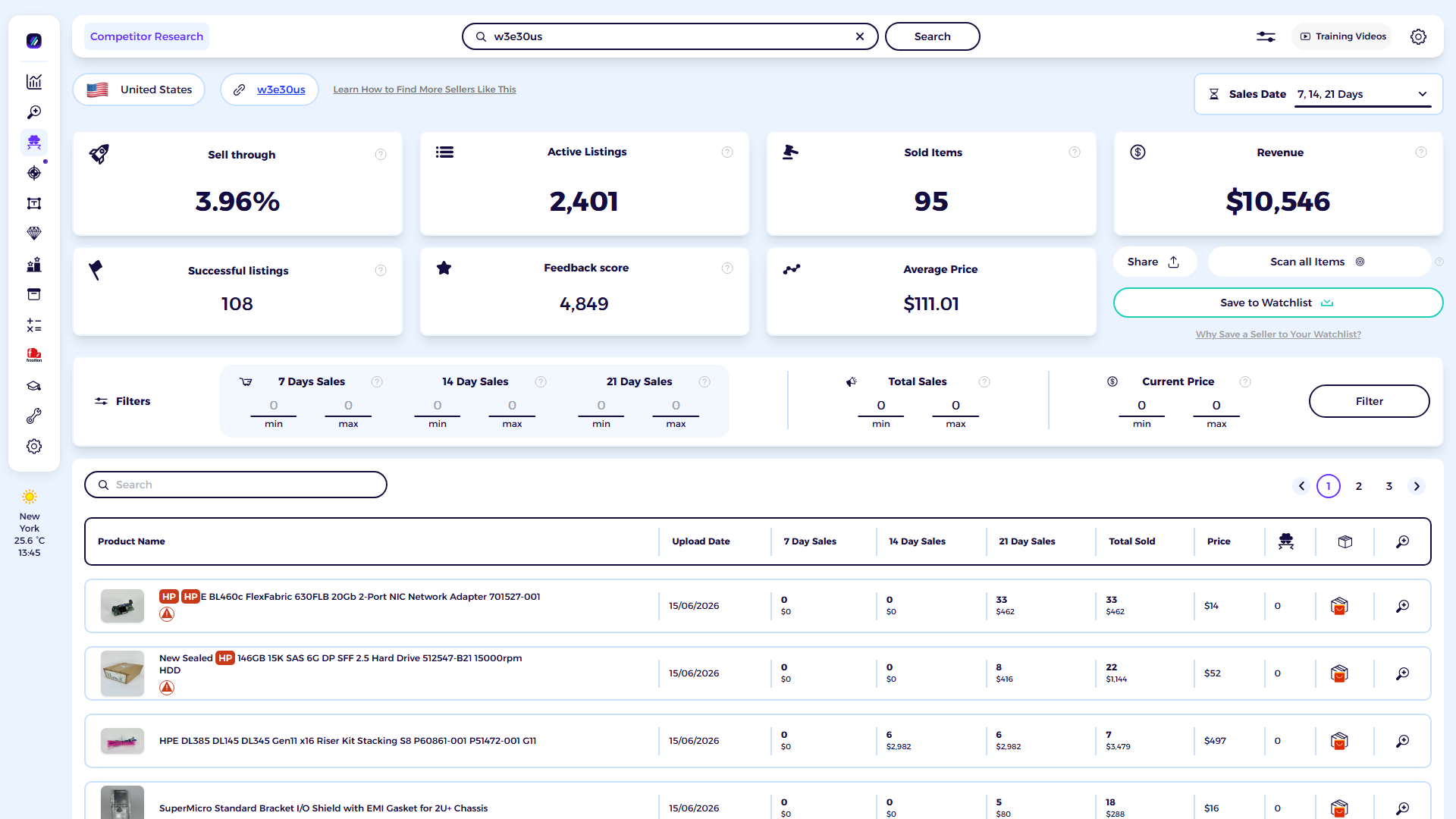Click red box icon for 146GB SAS Hard Drive row
1456x819 pixels.
(1339, 673)
